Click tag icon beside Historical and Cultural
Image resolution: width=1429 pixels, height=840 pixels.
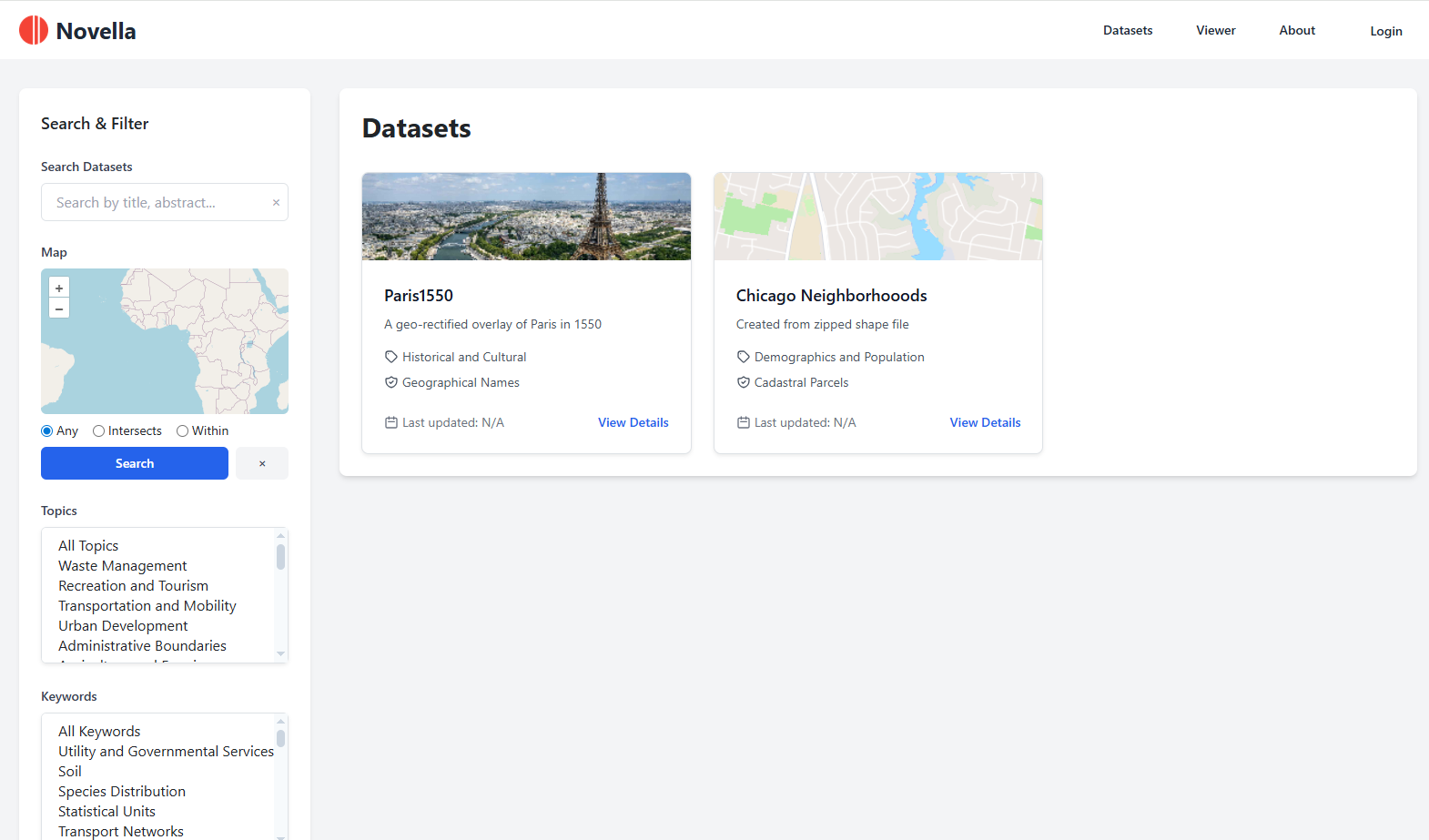(391, 357)
